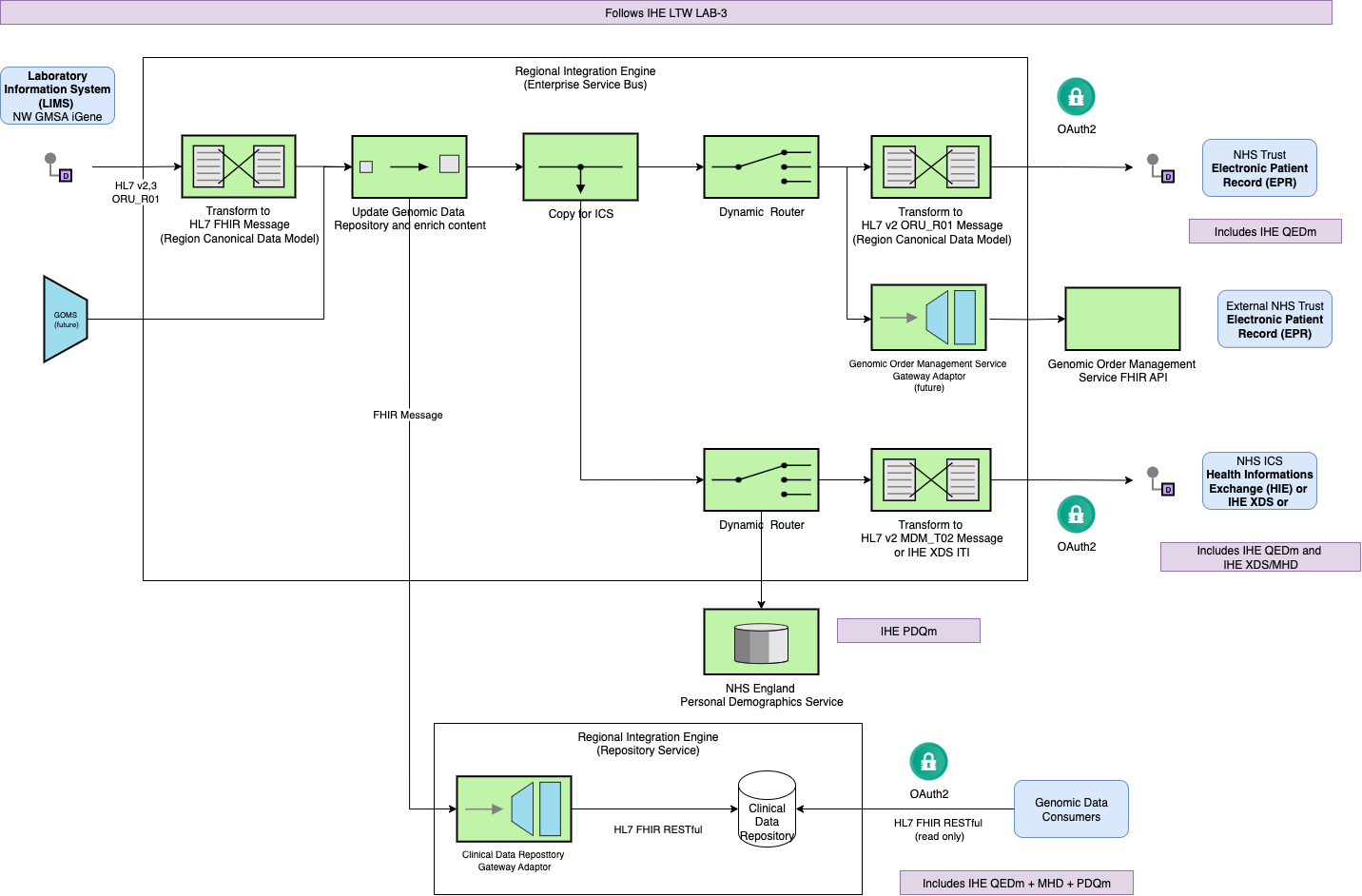Select the Clinical Data Repository Gateway Adaptor icon

514,809
